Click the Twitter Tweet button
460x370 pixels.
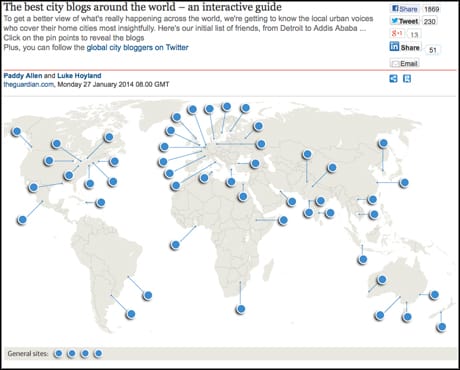click(x=405, y=21)
